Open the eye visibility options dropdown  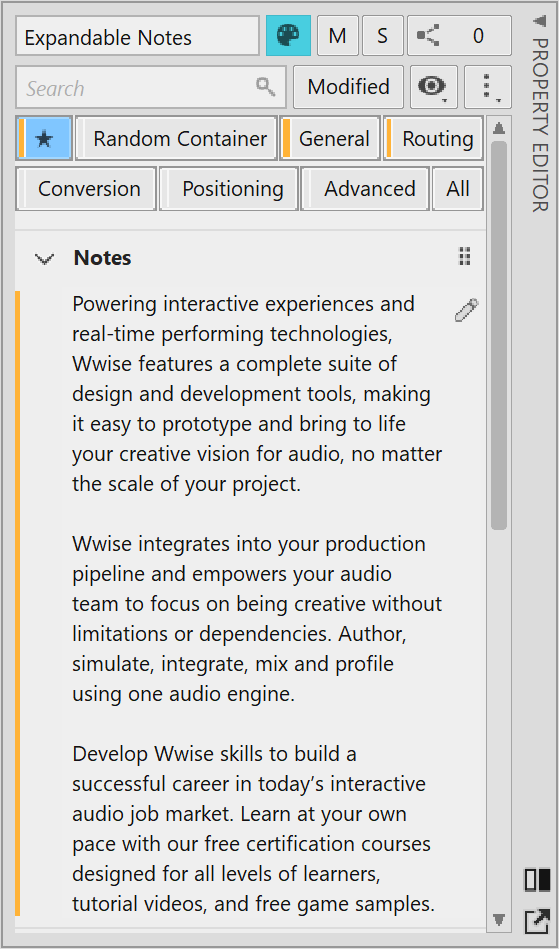[x=433, y=87]
